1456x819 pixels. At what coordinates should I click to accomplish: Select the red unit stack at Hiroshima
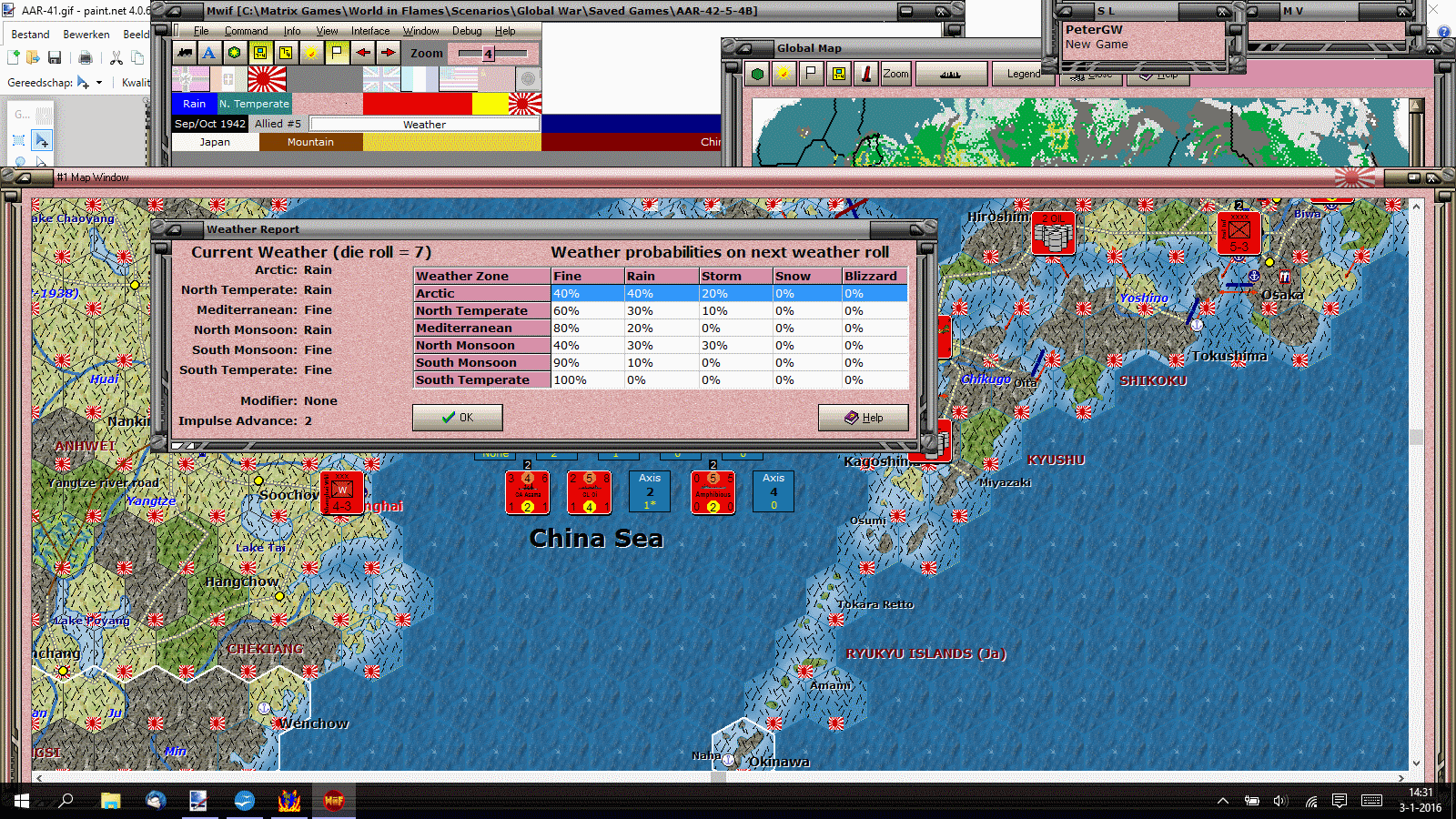point(1053,234)
